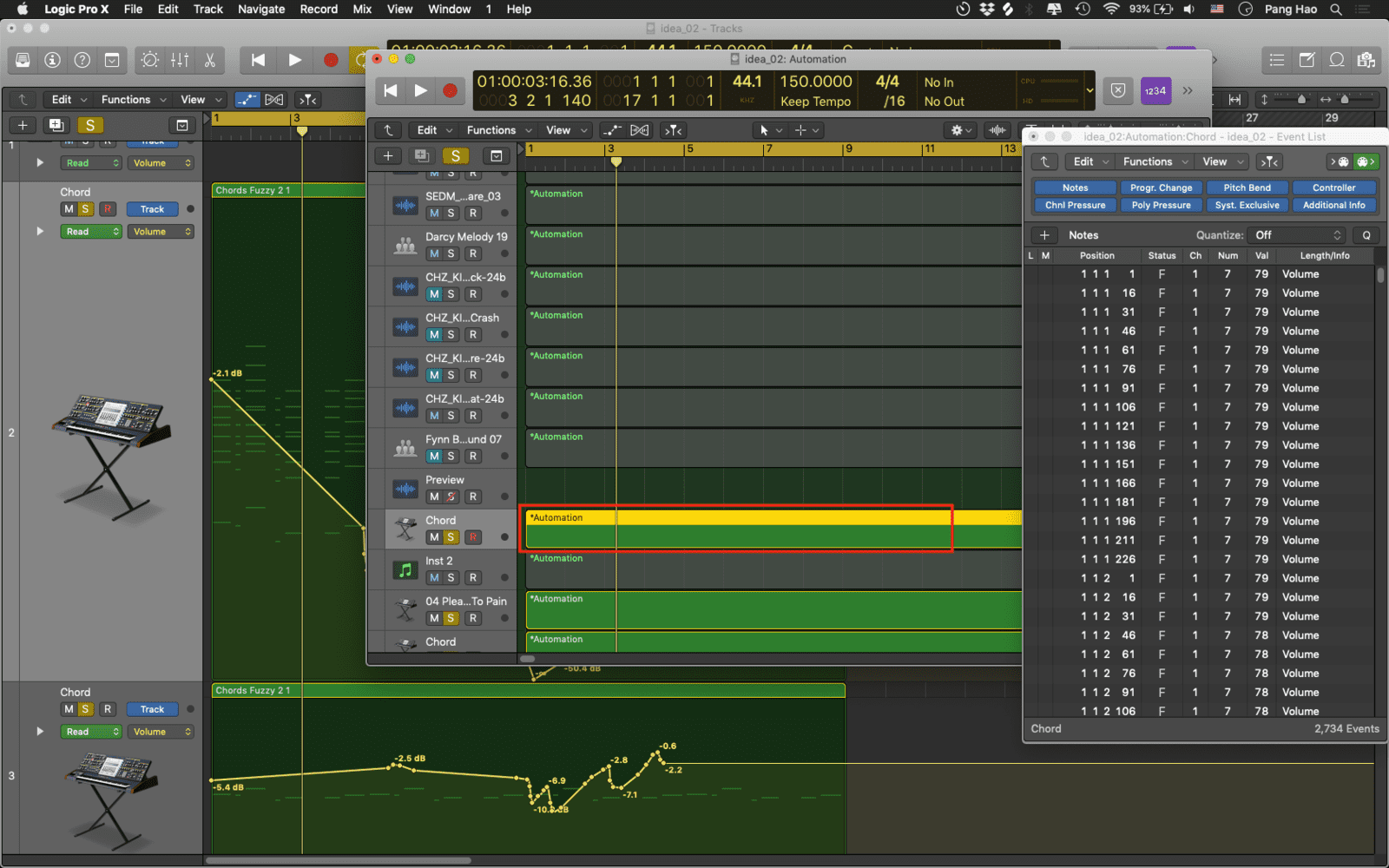Toggle the purple 1234 count-in button

click(x=1155, y=90)
